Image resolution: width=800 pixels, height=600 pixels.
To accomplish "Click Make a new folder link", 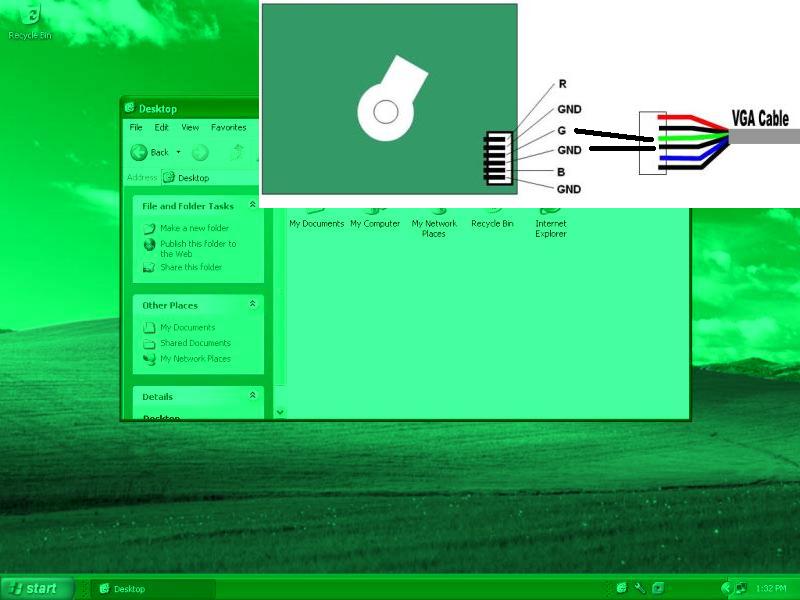I will click(x=194, y=228).
